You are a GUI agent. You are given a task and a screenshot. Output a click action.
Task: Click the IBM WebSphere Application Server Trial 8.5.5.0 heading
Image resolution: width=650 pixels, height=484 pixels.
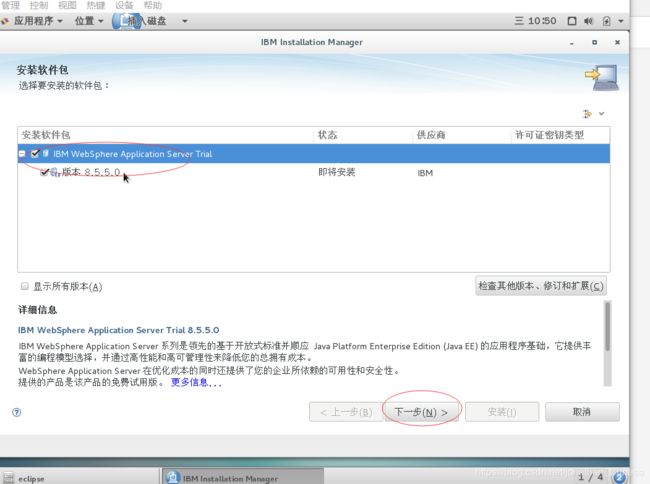pyautogui.click(x=119, y=330)
